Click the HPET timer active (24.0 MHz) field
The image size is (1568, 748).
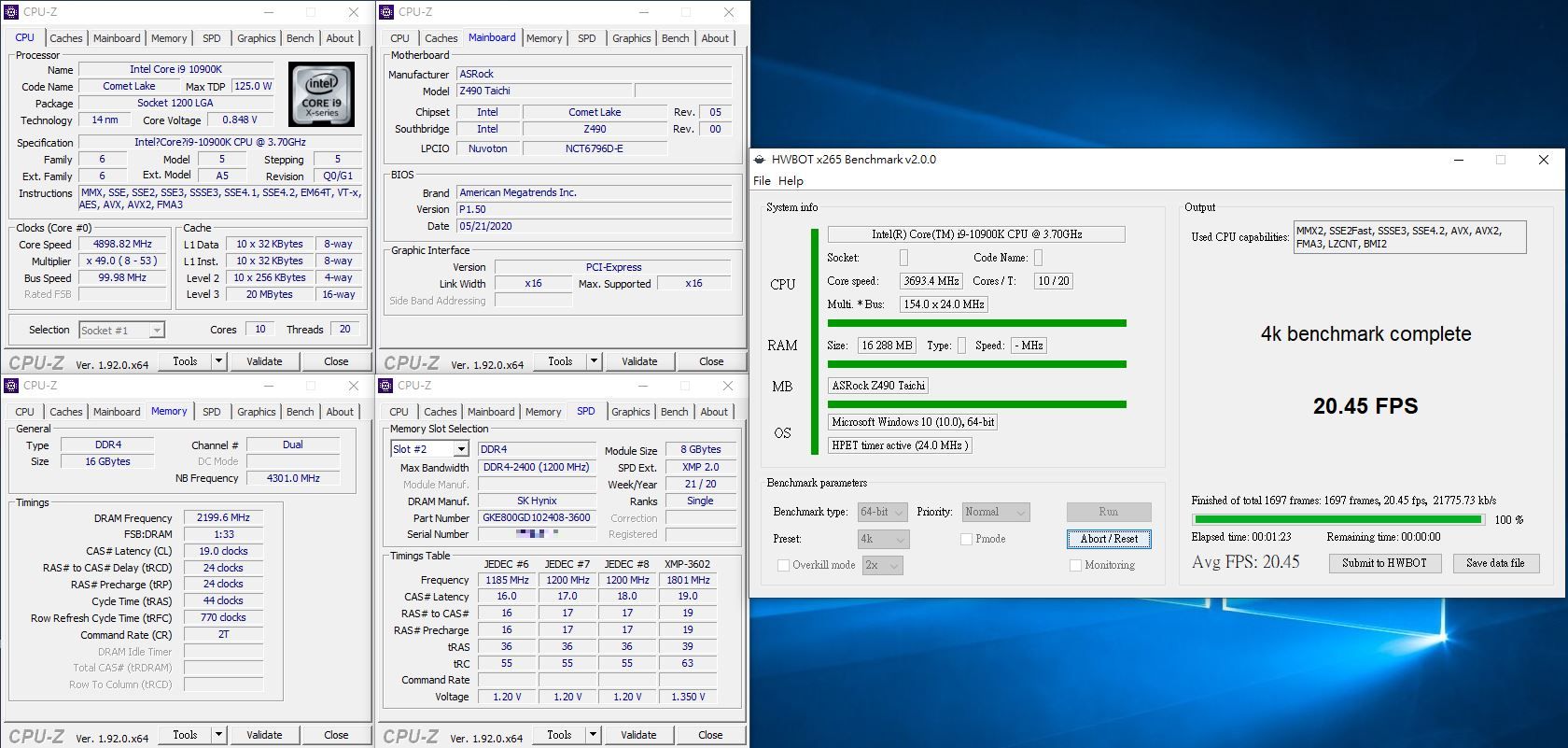click(901, 445)
